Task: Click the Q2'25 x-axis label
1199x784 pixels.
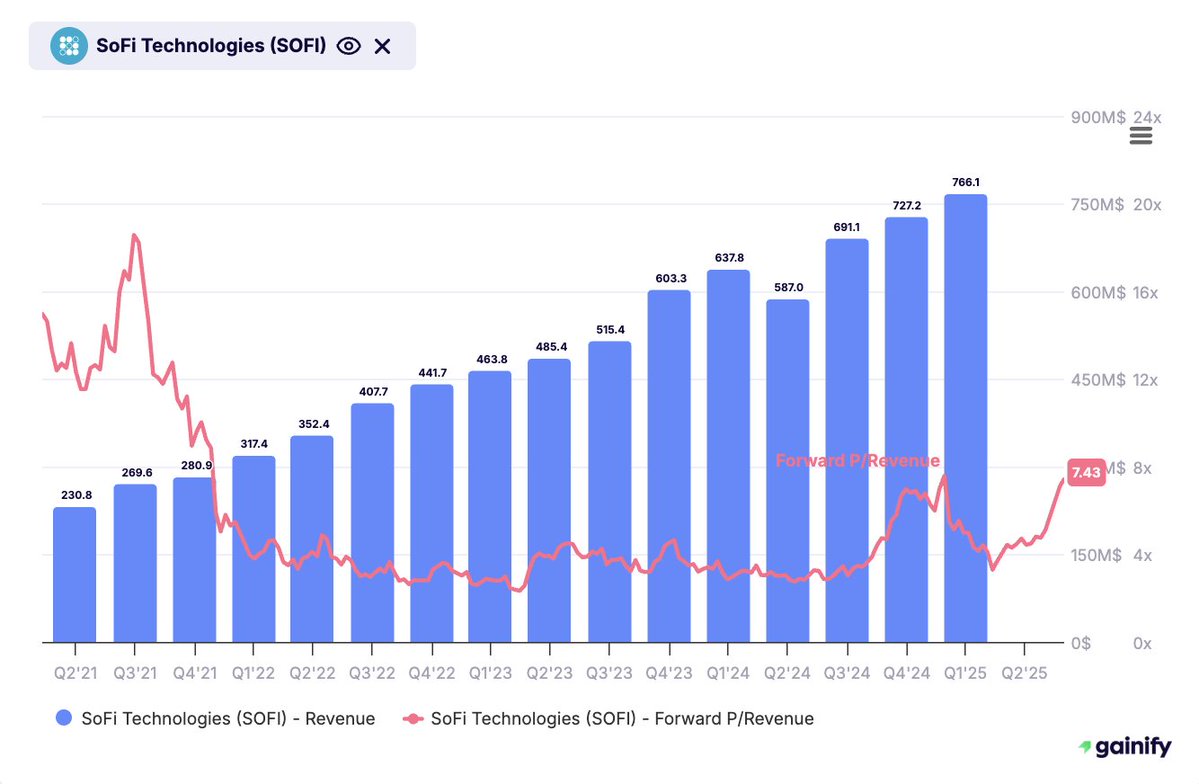Action: [1024, 673]
